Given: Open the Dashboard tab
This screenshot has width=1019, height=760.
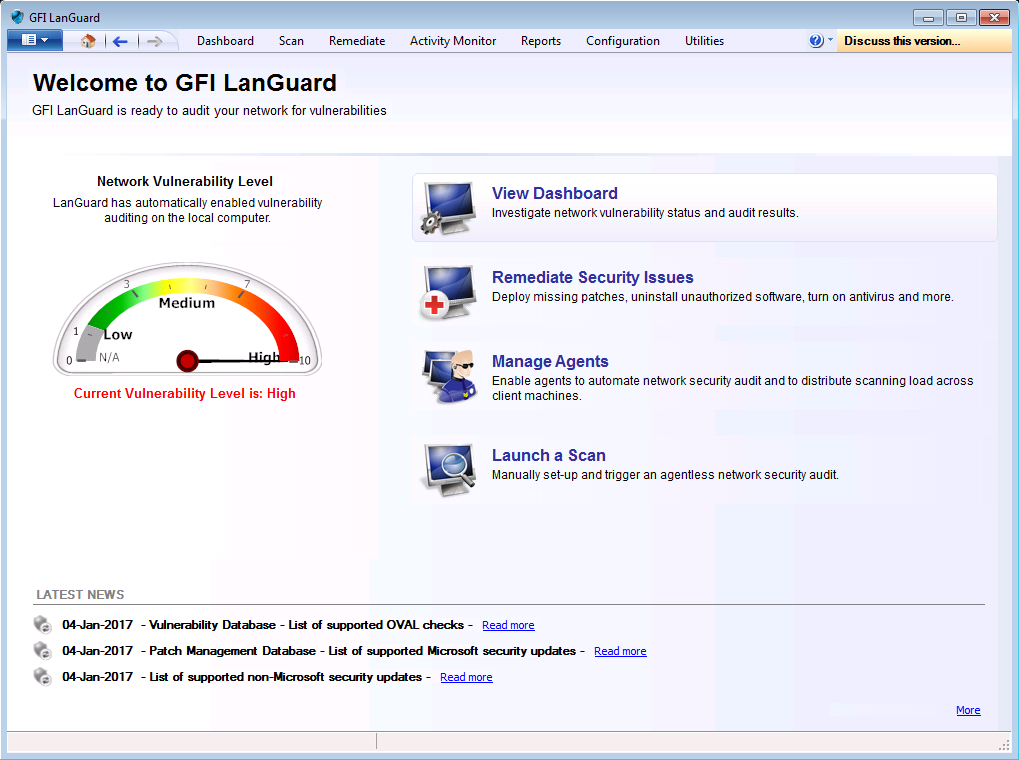Looking at the screenshot, I should [226, 41].
